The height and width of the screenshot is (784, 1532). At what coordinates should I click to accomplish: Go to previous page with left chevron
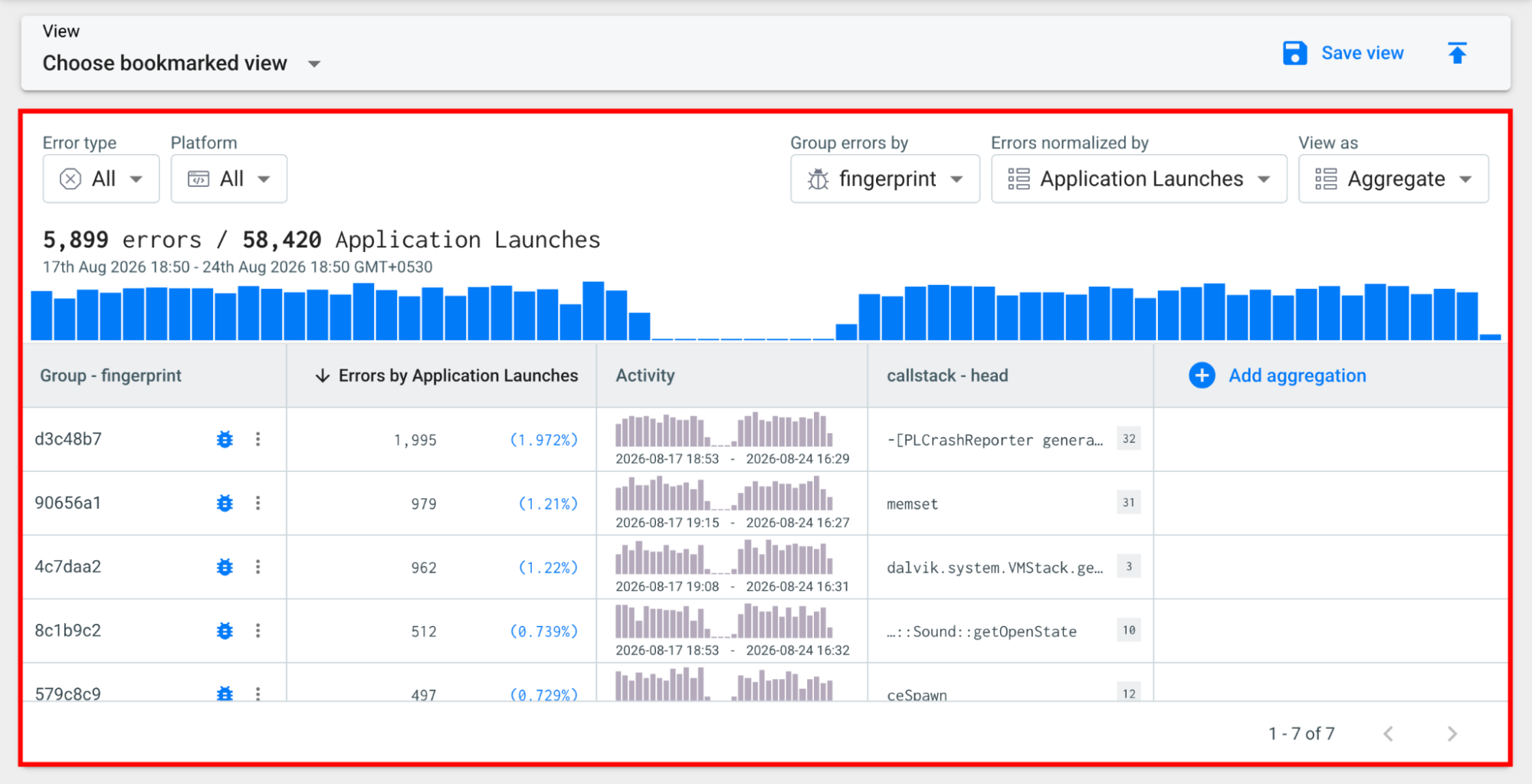point(1388,733)
